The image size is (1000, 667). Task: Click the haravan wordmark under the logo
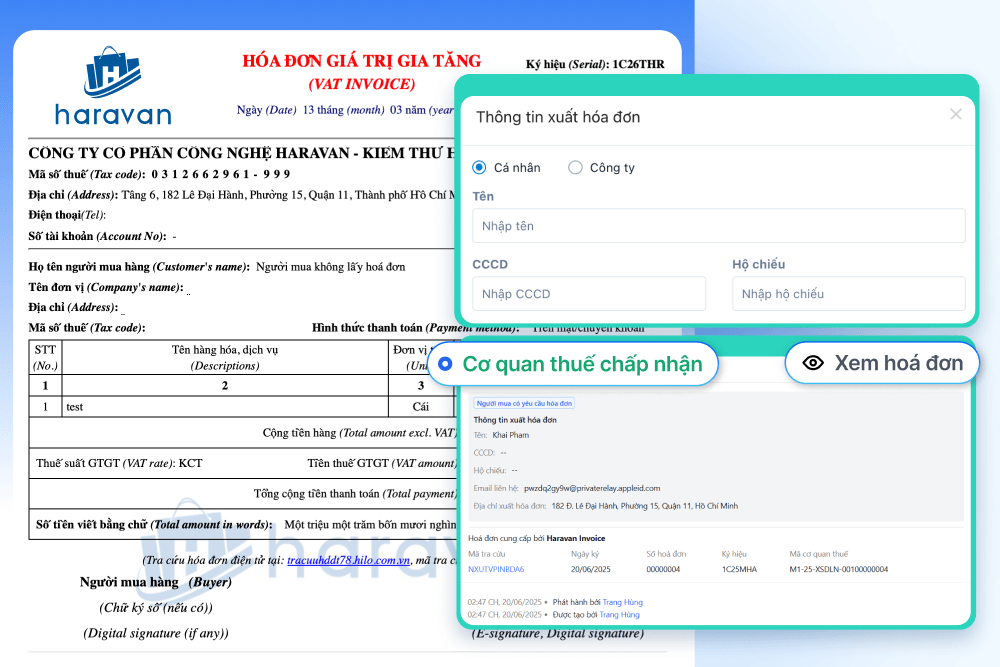114,115
